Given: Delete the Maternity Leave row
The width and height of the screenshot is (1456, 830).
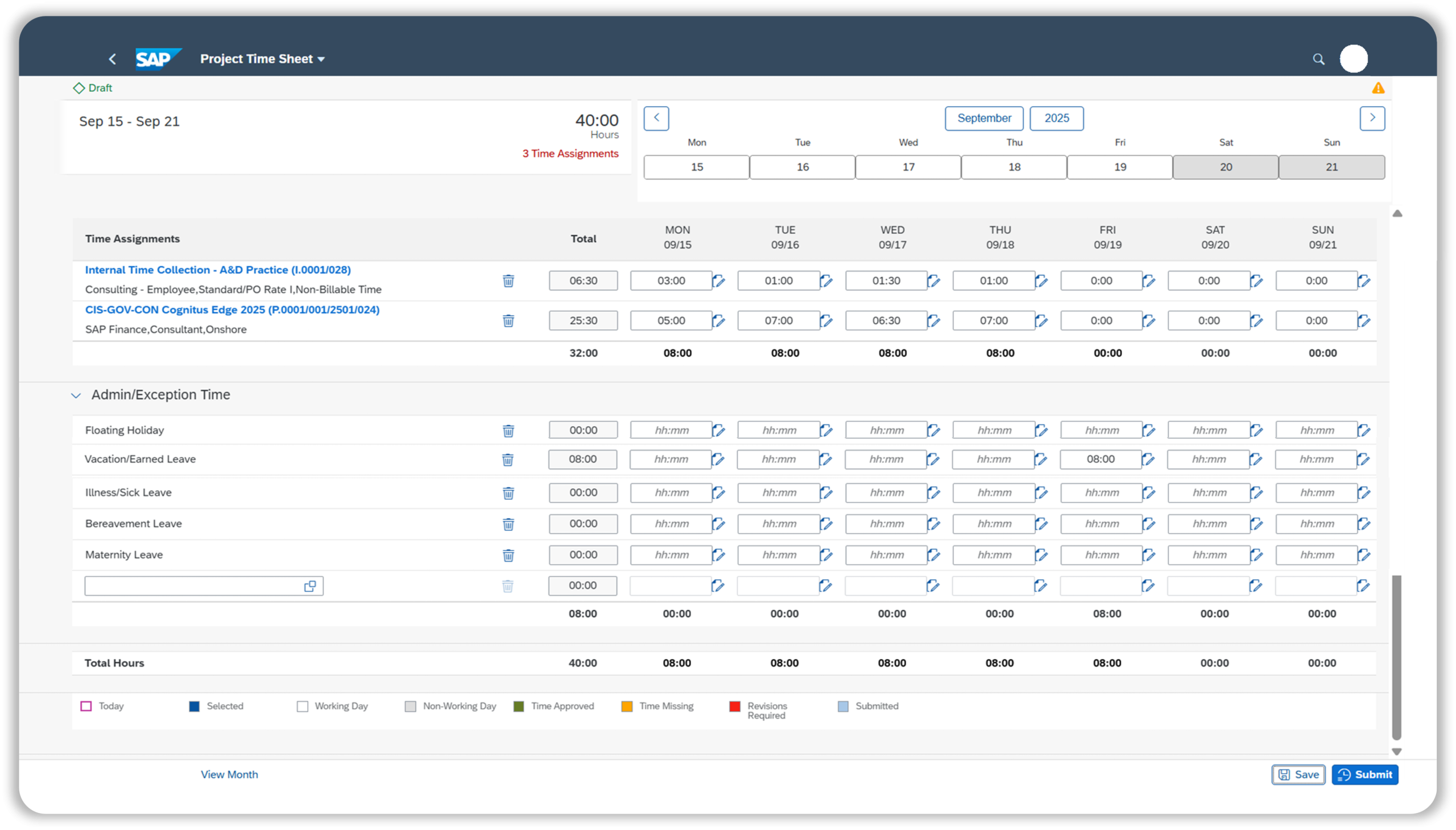Looking at the screenshot, I should tap(508, 555).
